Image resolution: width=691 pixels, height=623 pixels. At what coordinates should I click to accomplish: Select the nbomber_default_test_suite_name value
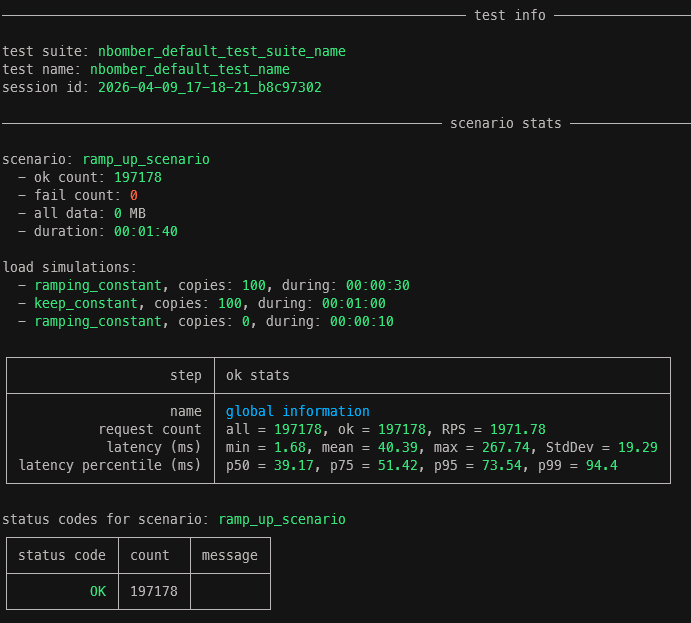[x=221, y=51]
